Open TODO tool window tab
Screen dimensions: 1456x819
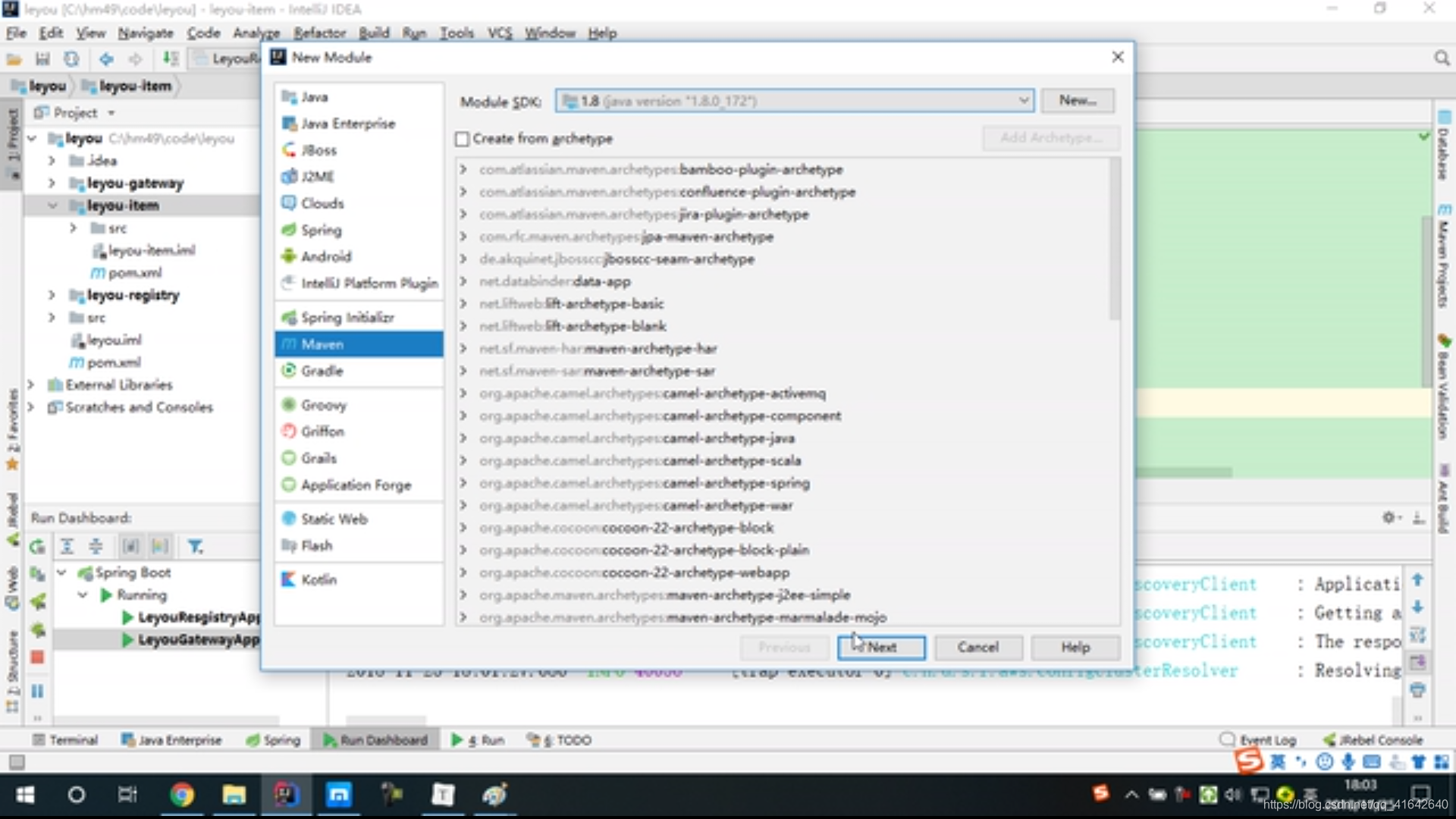click(x=560, y=740)
